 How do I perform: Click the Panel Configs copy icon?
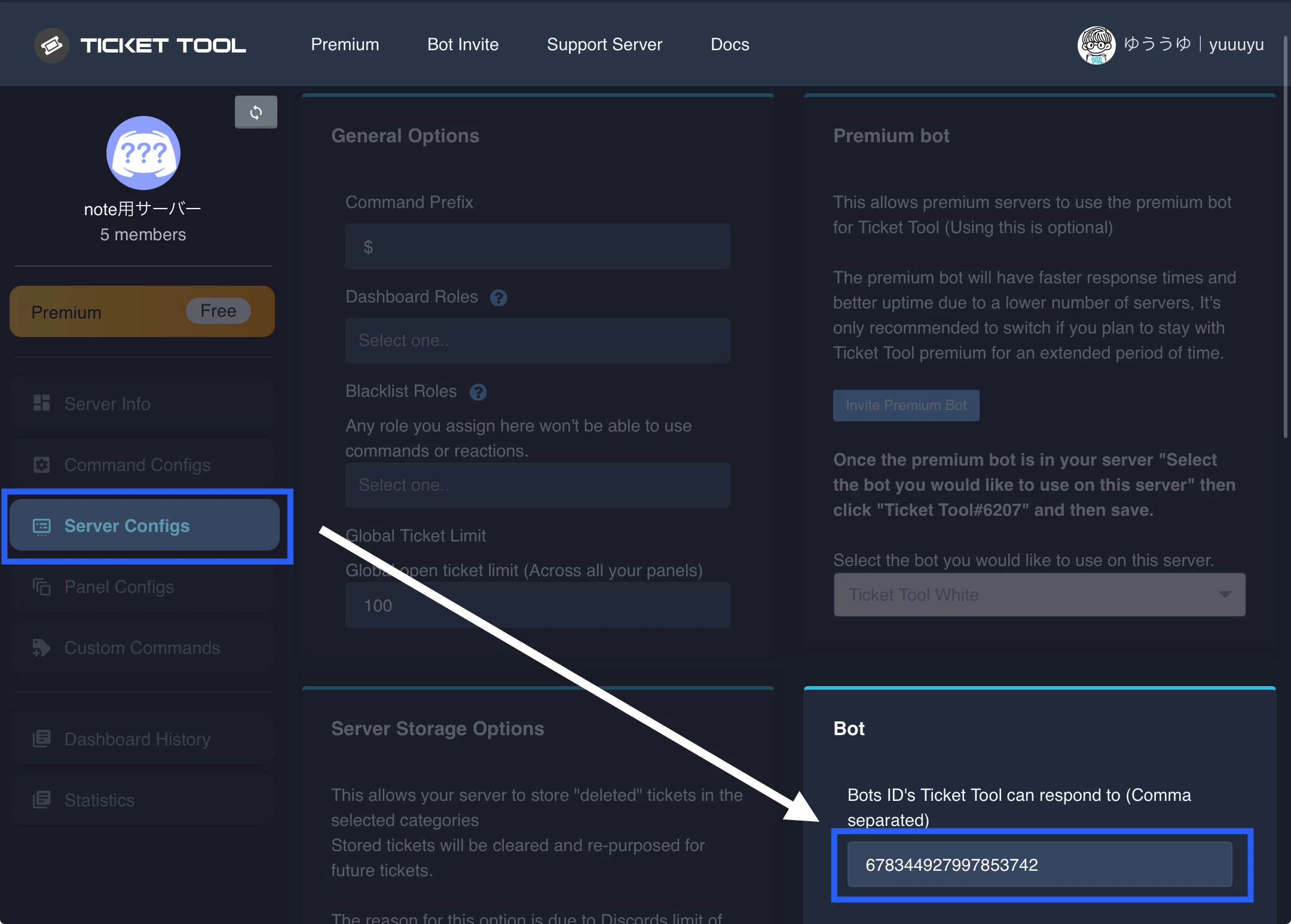pos(41,586)
